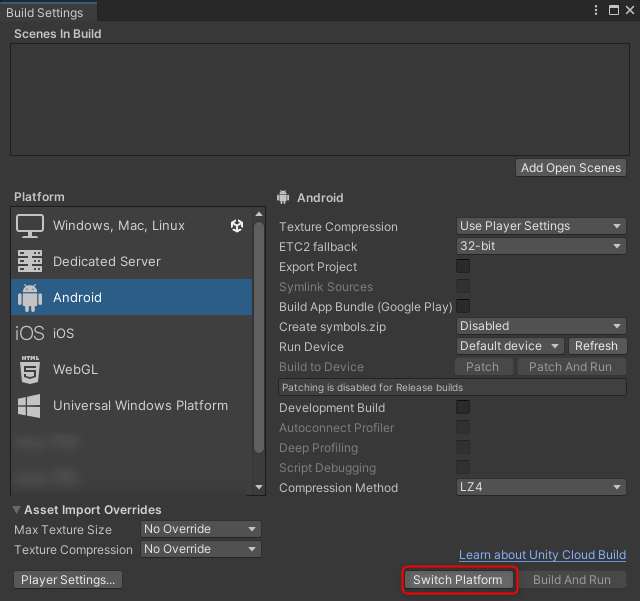Select the WebGL platform label
This screenshot has height=601, width=640.
(x=76, y=370)
